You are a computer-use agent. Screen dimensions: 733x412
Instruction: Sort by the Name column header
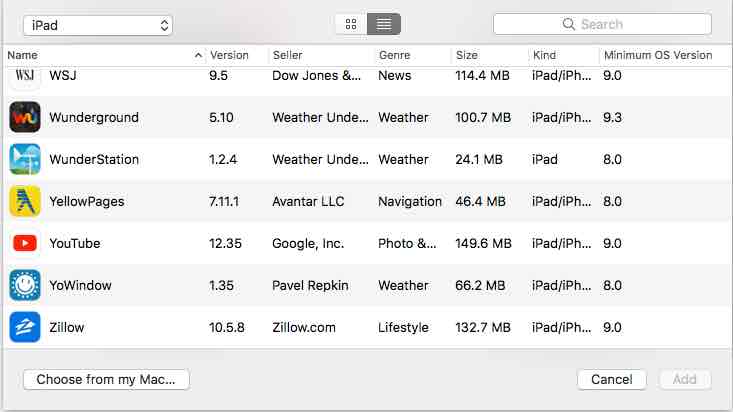(x=22, y=55)
